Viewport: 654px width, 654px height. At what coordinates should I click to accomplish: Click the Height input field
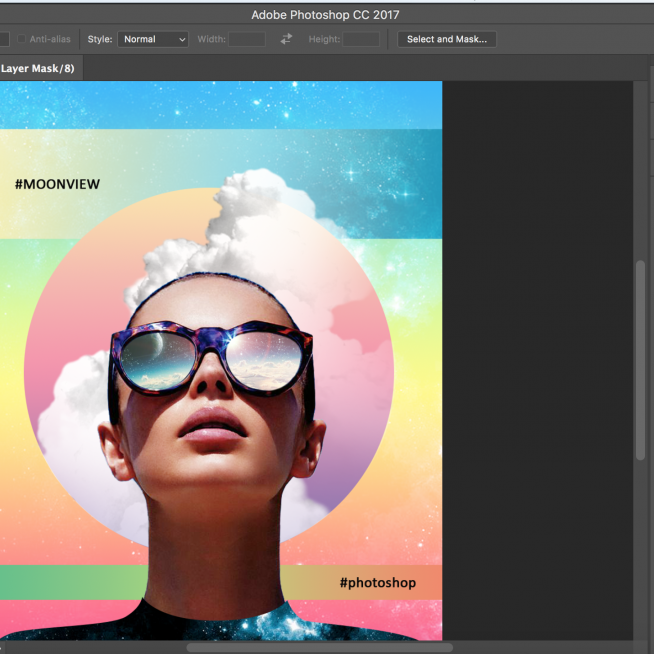[361, 39]
